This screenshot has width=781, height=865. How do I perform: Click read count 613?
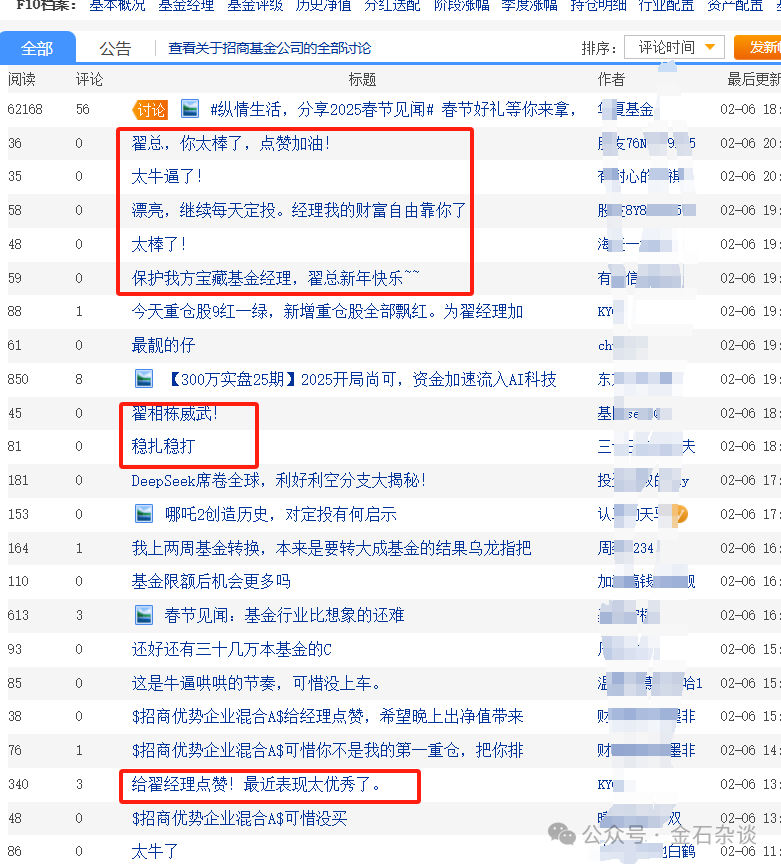click(18, 615)
